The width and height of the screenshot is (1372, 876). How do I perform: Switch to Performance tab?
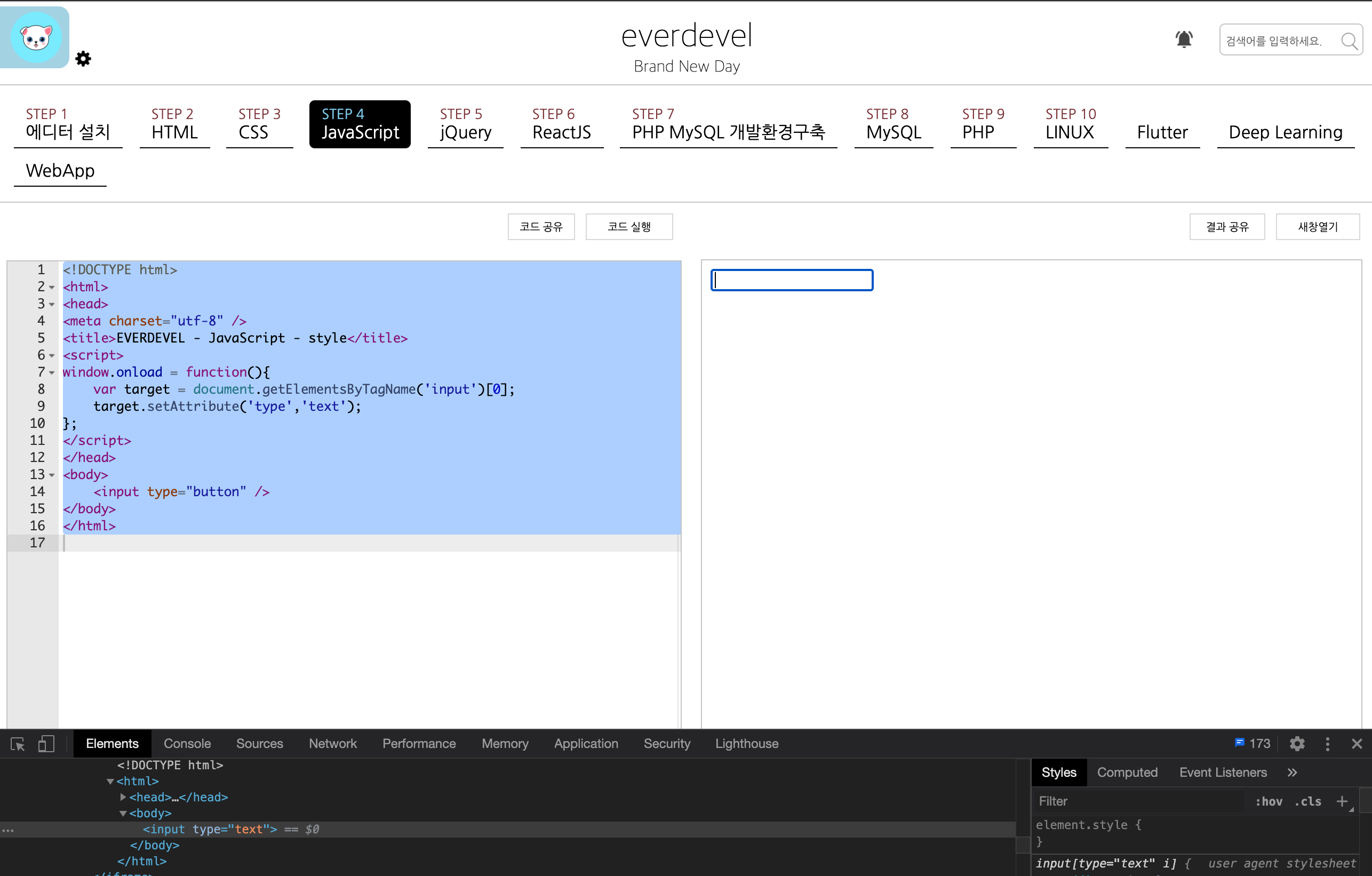[419, 744]
